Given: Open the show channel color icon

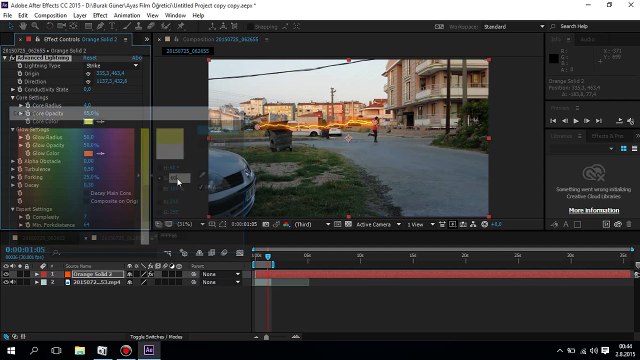Looking at the screenshot, I should [x=286, y=224].
